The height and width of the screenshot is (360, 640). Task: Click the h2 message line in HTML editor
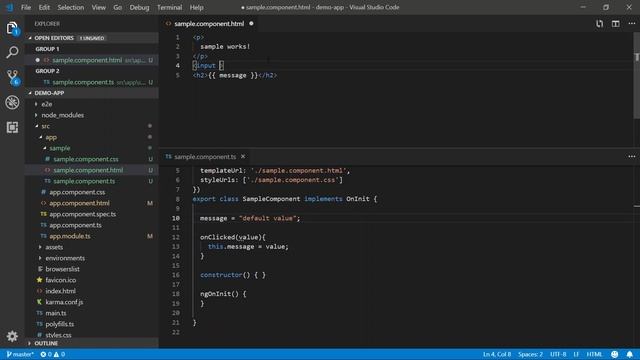click(235, 76)
